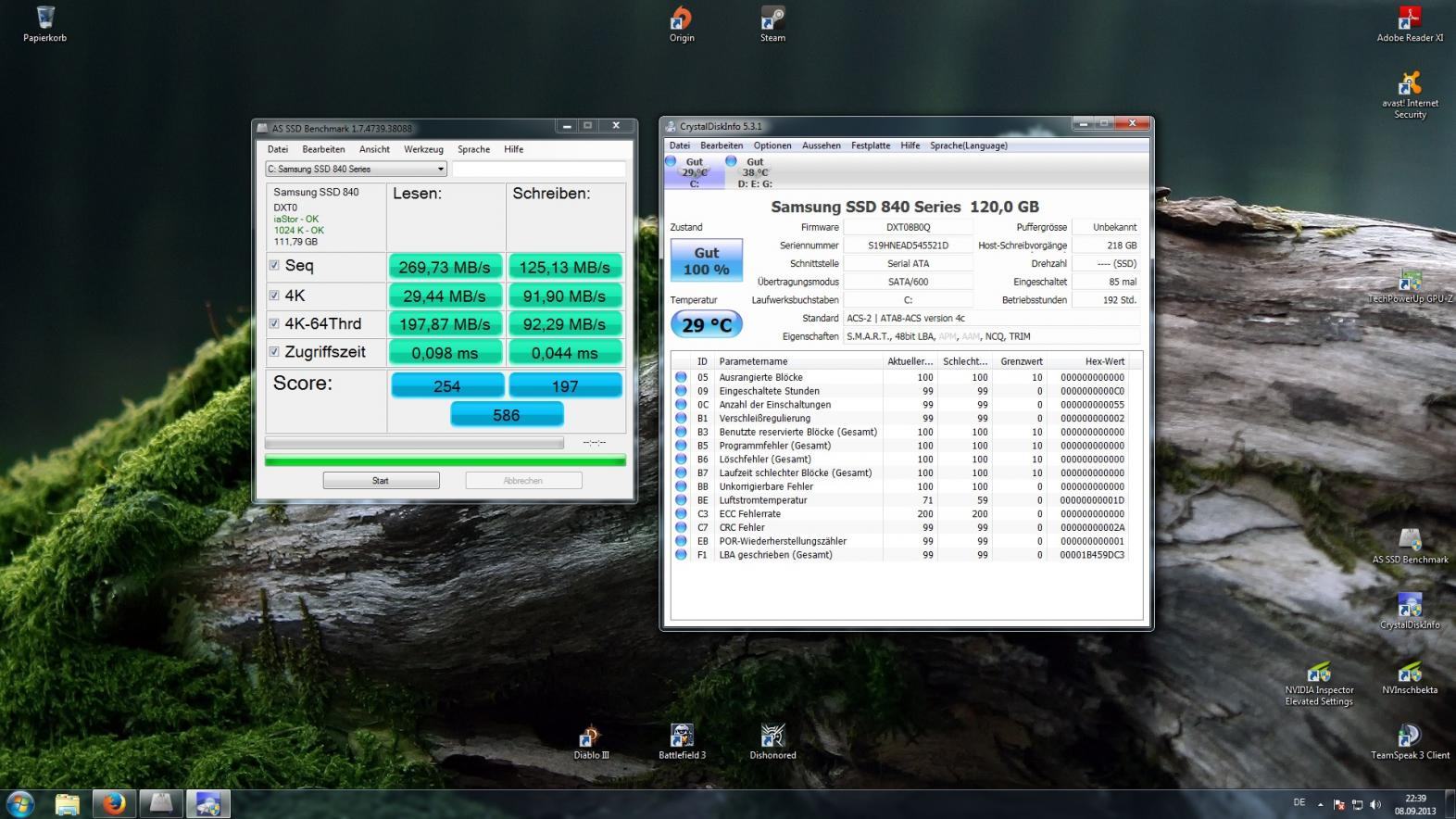Select the D: E: G: disk tab
Screen dimensions: 1456x819
click(x=754, y=172)
